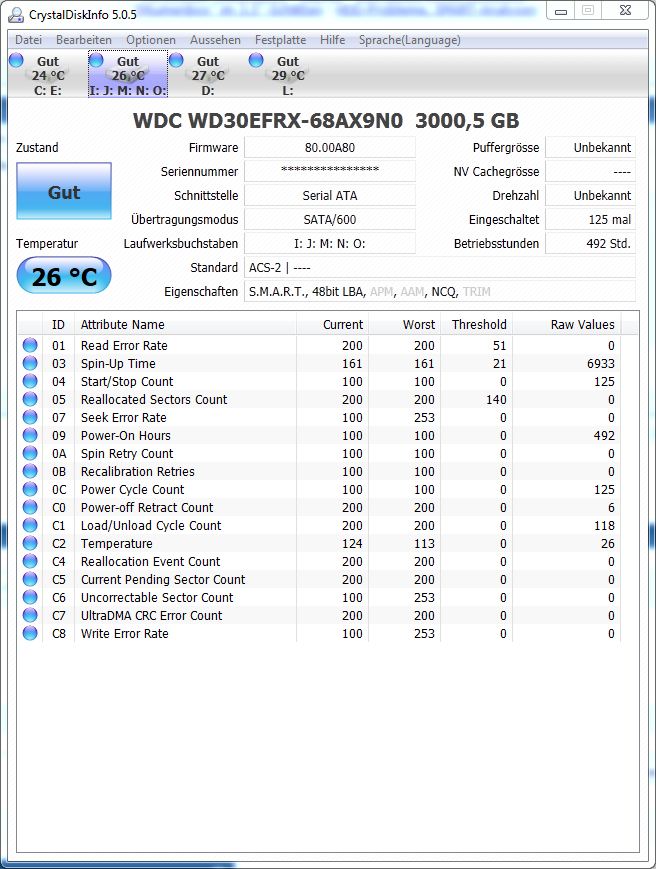Click Current value 124 in Temperature row
656x869 pixels.
click(x=352, y=544)
